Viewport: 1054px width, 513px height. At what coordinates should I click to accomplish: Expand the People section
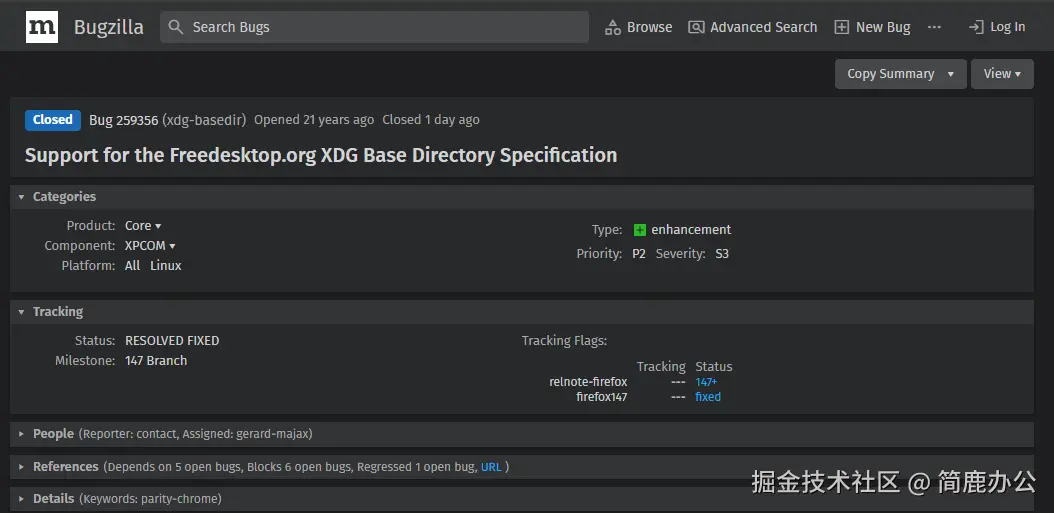tap(21, 434)
